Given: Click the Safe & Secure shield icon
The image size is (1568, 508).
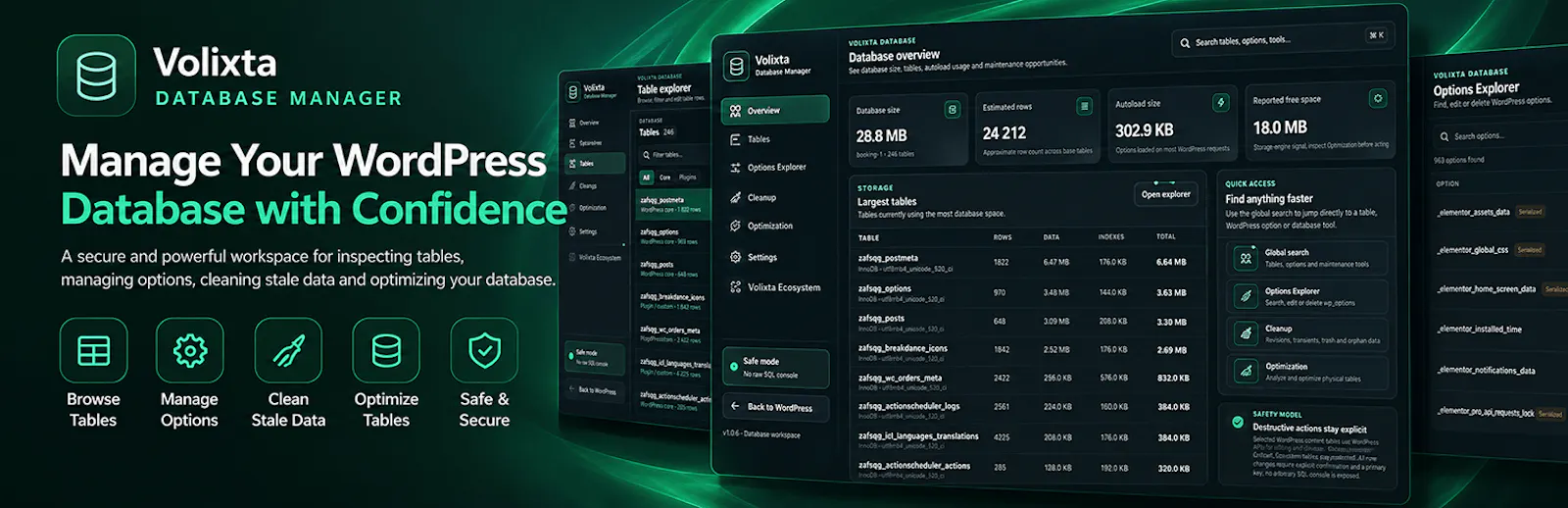Looking at the screenshot, I should tap(484, 350).
